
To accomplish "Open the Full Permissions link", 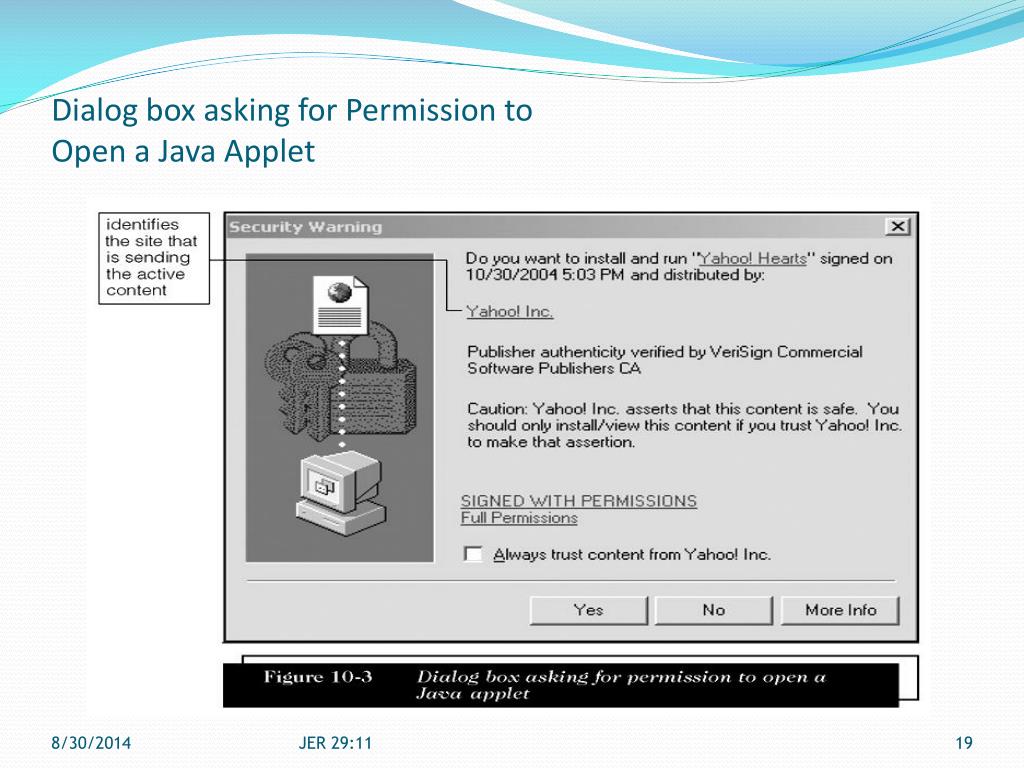I will coord(519,518).
